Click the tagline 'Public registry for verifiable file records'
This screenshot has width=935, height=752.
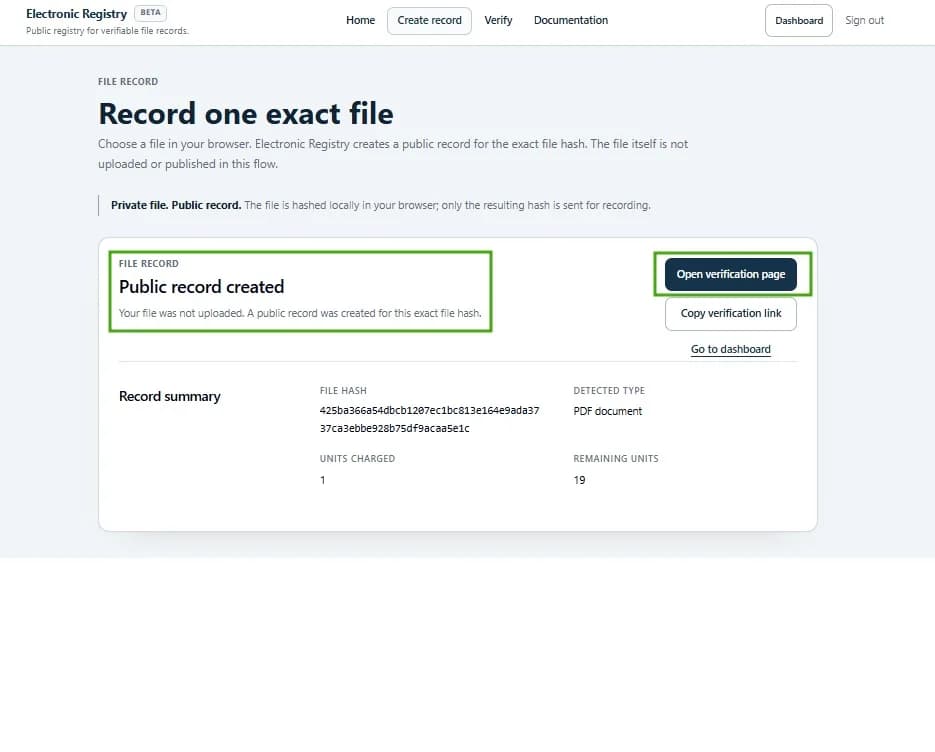(x=107, y=30)
